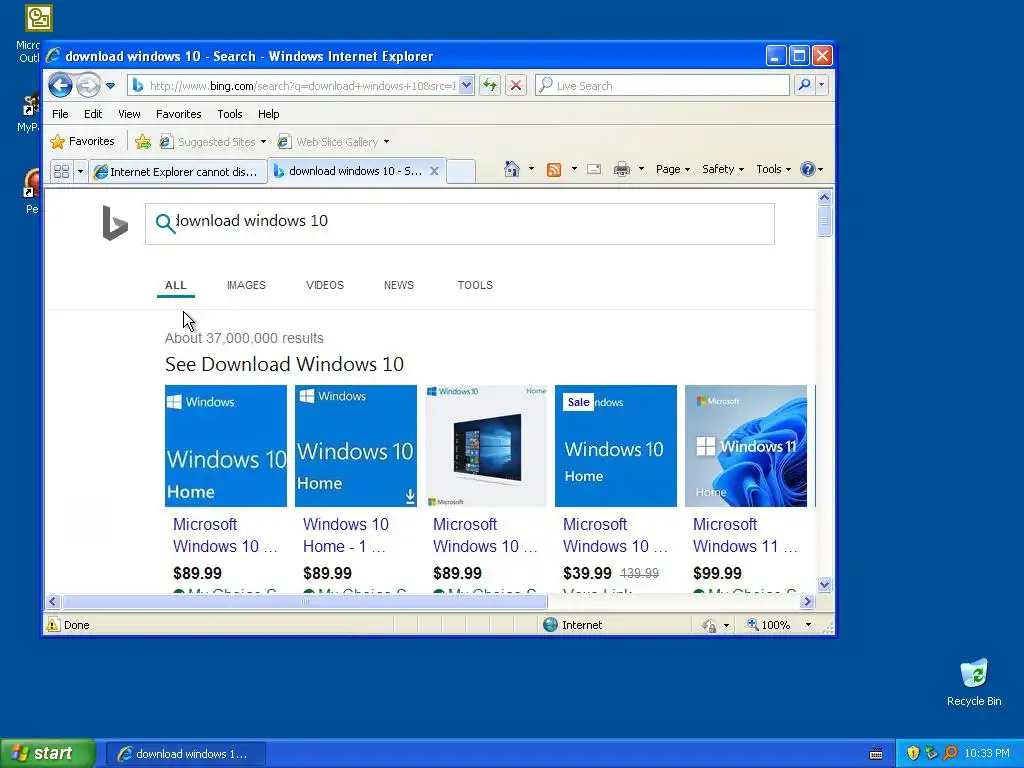Open the Recycle Bin desktop icon
This screenshot has width=1024, height=768.
tap(974, 682)
